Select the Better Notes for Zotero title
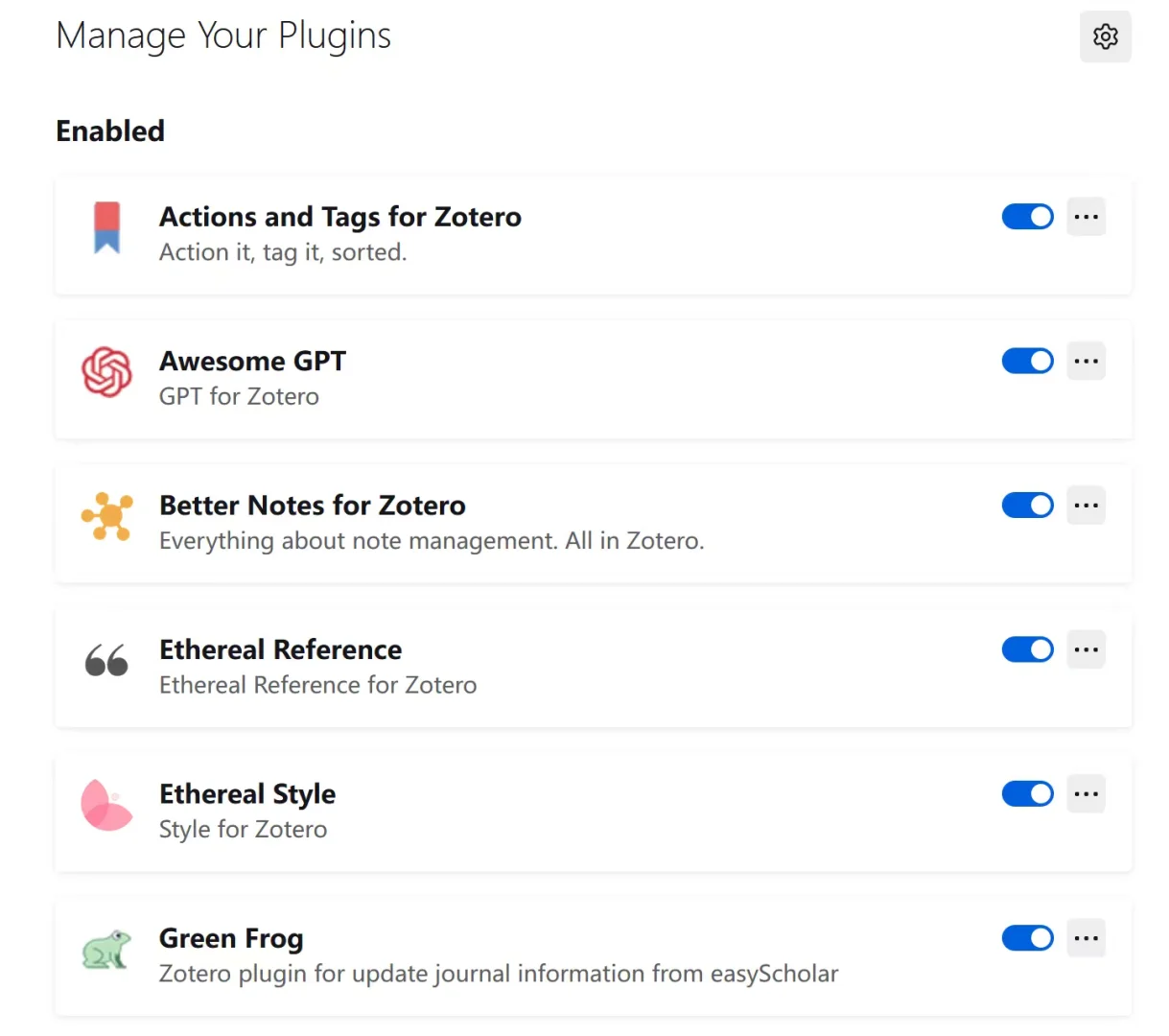 pos(313,506)
